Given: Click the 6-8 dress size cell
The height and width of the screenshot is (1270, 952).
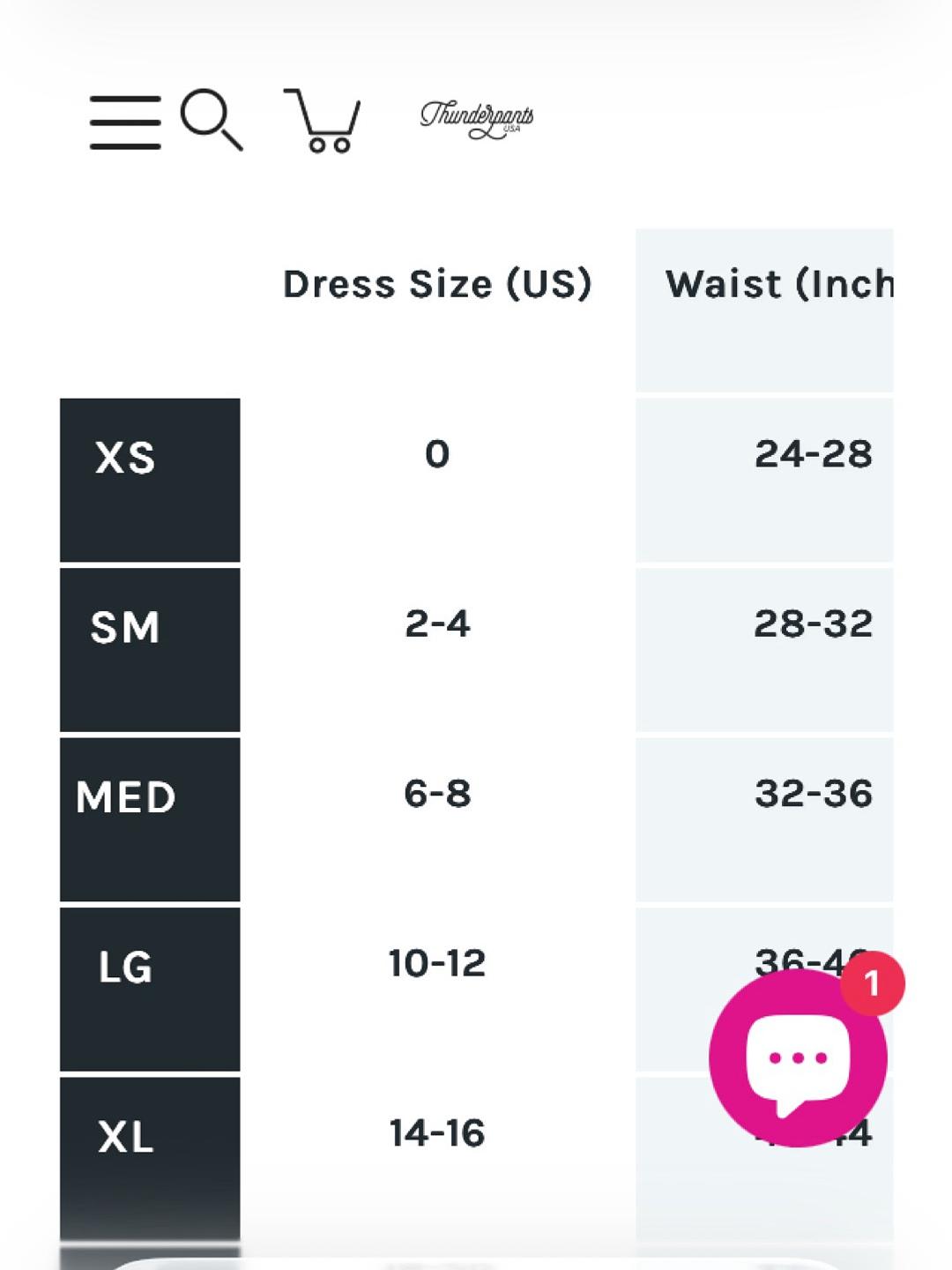Looking at the screenshot, I should click(437, 794).
